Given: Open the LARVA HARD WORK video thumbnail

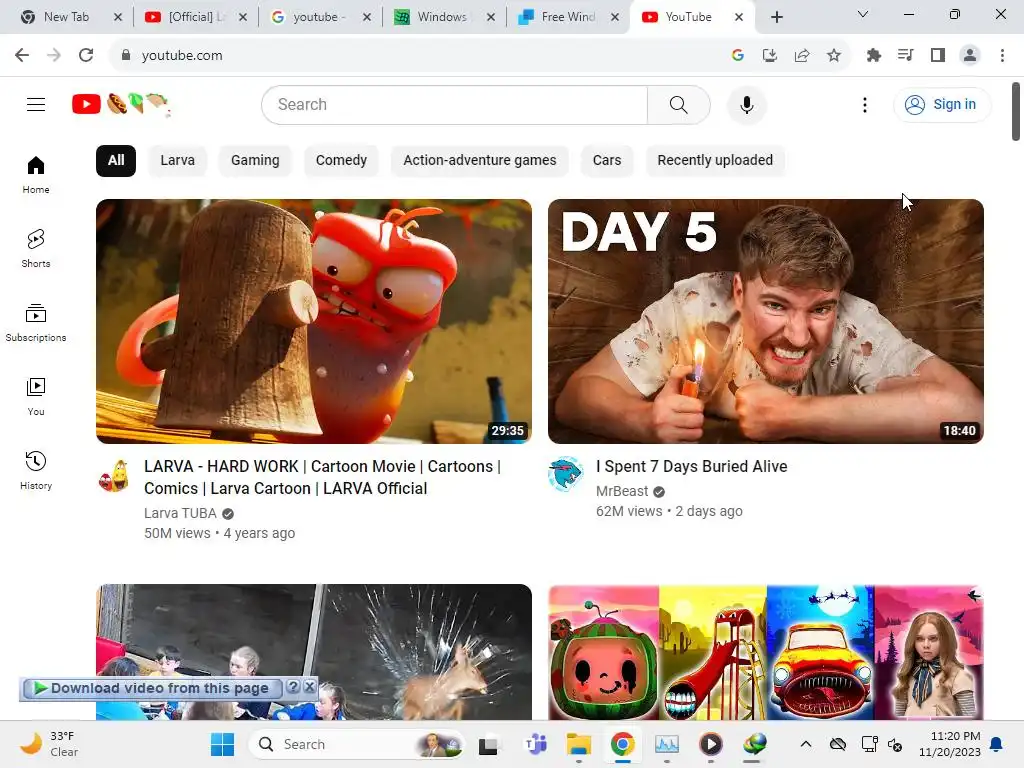Looking at the screenshot, I should point(313,321).
